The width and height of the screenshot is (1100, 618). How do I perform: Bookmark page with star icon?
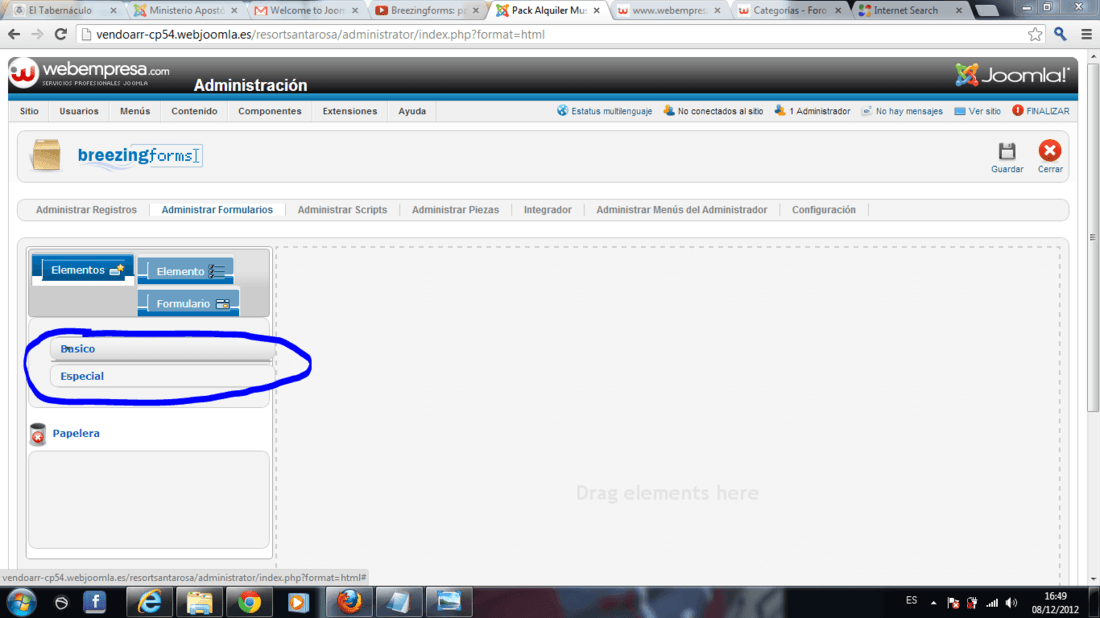point(1035,34)
